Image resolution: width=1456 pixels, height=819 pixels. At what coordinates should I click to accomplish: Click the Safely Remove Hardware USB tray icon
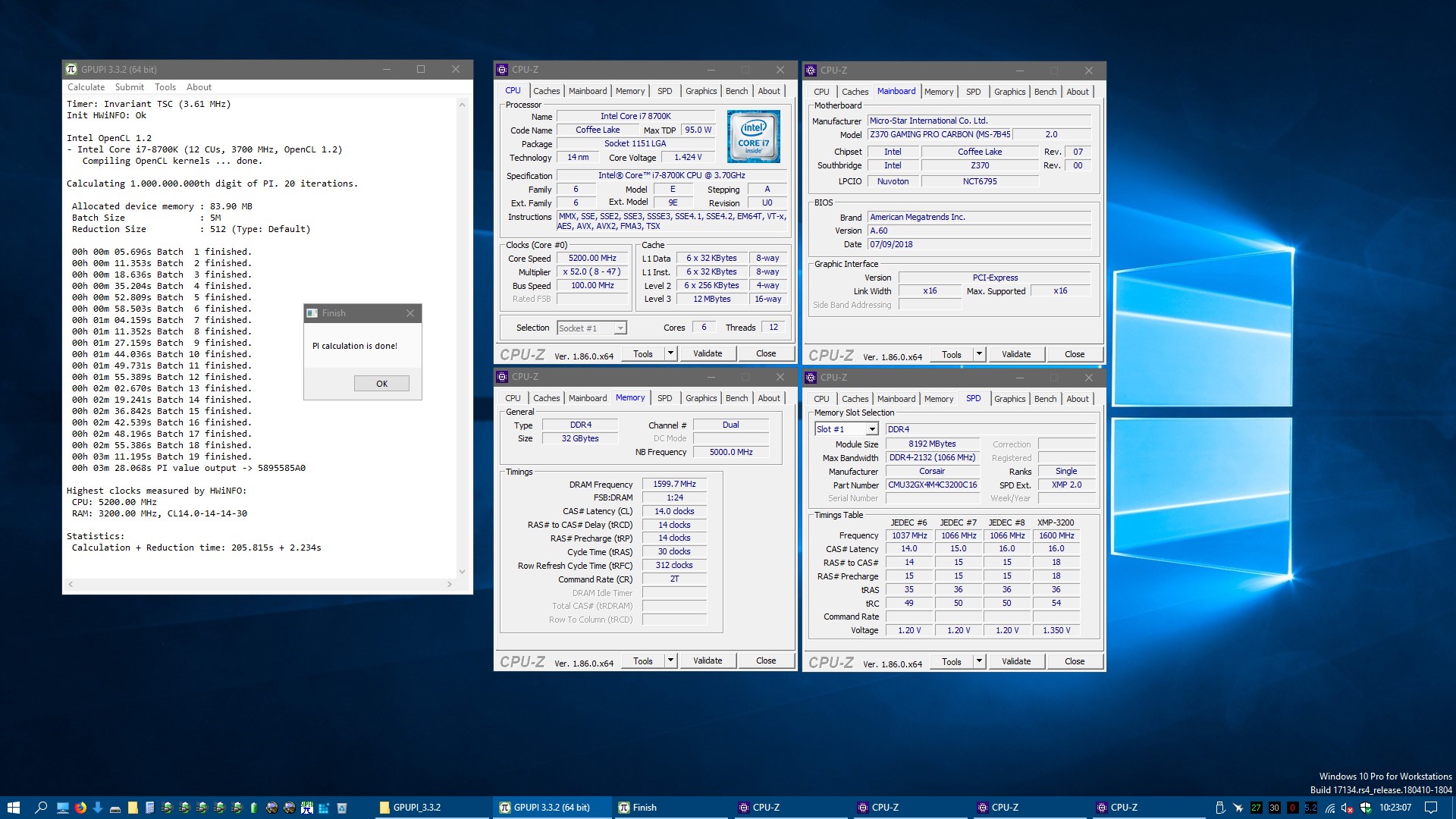[1220, 808]
